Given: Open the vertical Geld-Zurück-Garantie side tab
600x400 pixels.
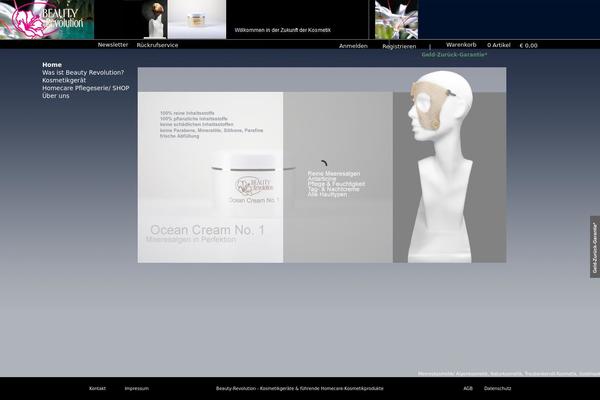Looking at the screenshot, I should [595, 247].
